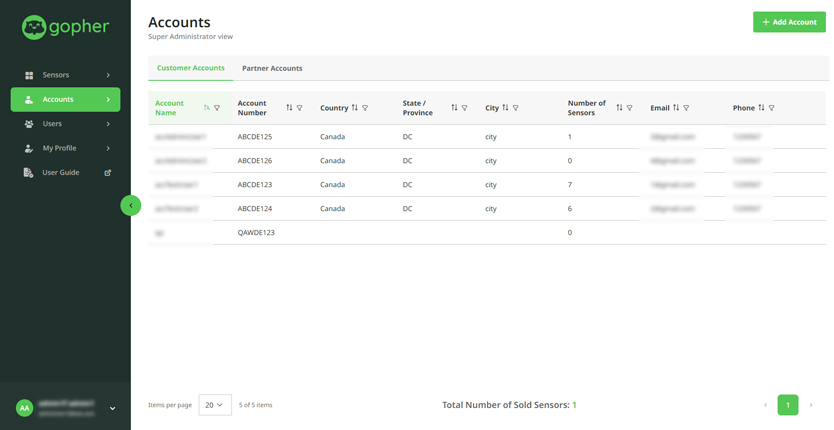Image resolution: width=834 pixels, height=430 pixels.
Task: Click the filter icon for Account Name
Action: click(217, 108)
